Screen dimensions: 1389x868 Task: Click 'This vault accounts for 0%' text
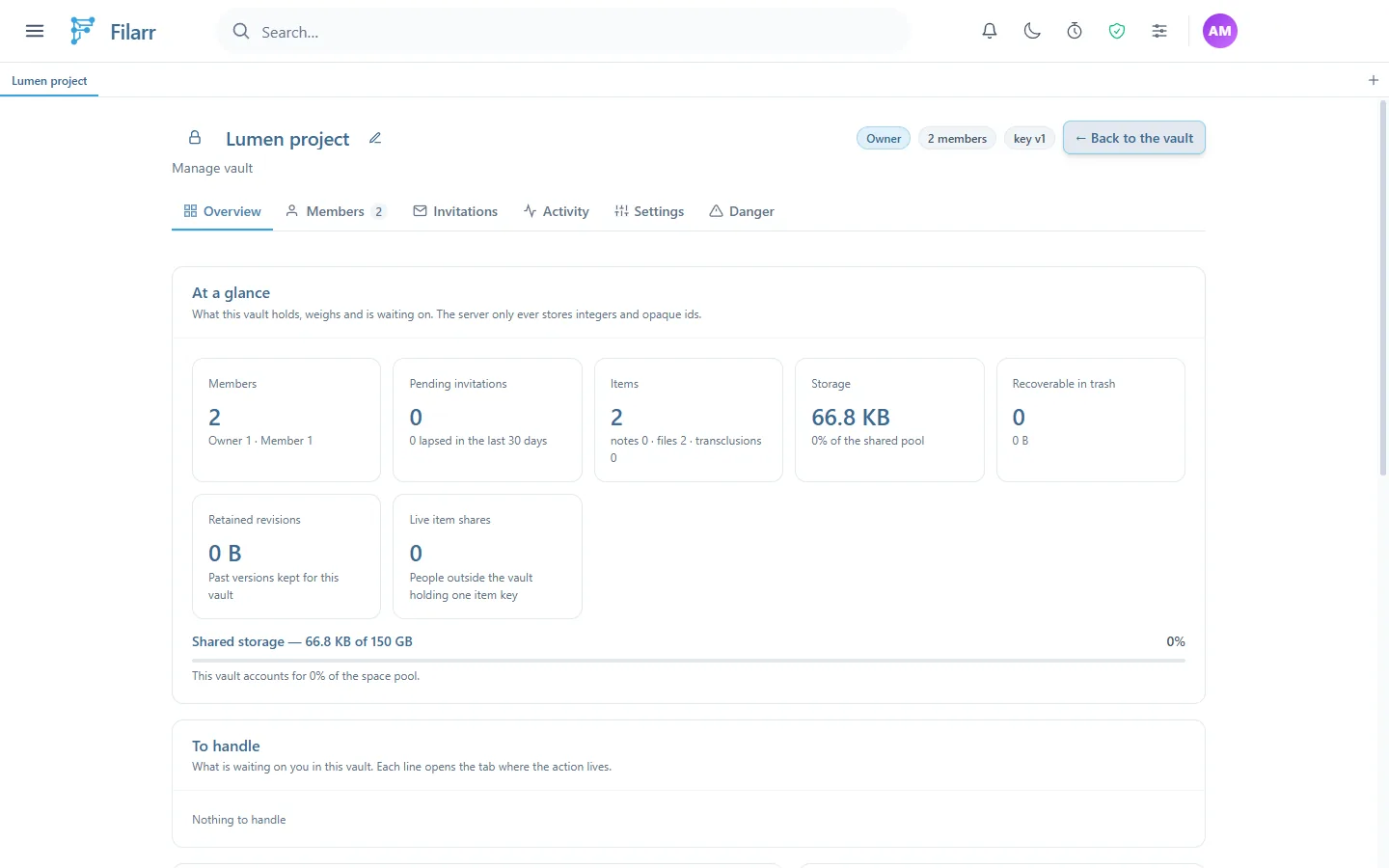pyautogui.click(x=306, y=676)
